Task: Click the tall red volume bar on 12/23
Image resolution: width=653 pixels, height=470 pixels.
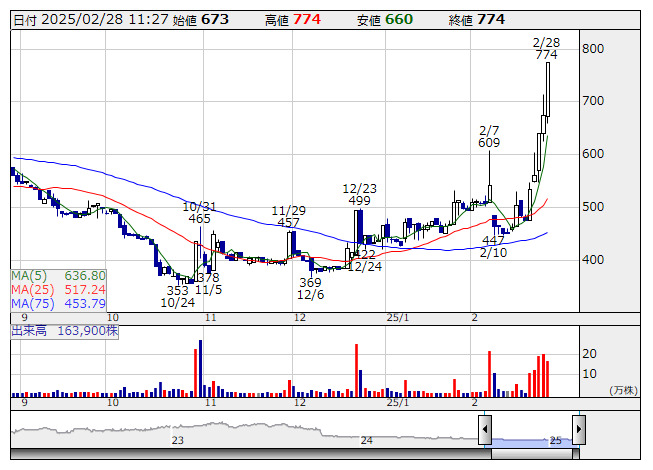Action: pyautogui.click(x=356, y=371)
